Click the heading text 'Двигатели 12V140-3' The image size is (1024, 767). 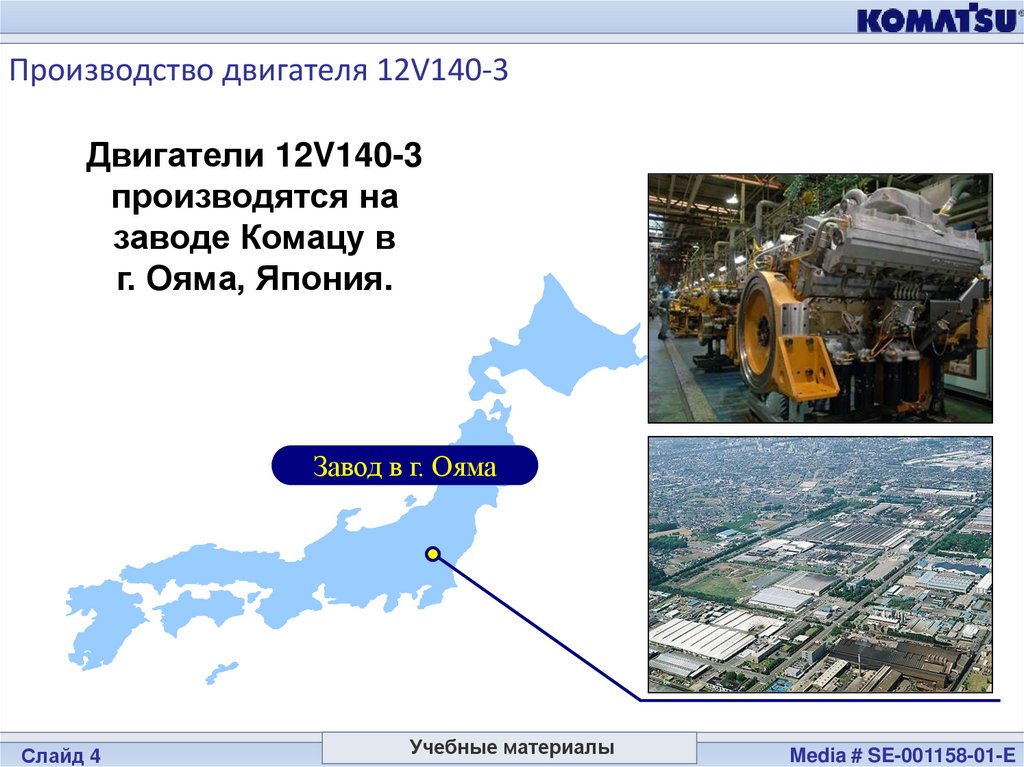pyautogui.click(x=254, y=155)
